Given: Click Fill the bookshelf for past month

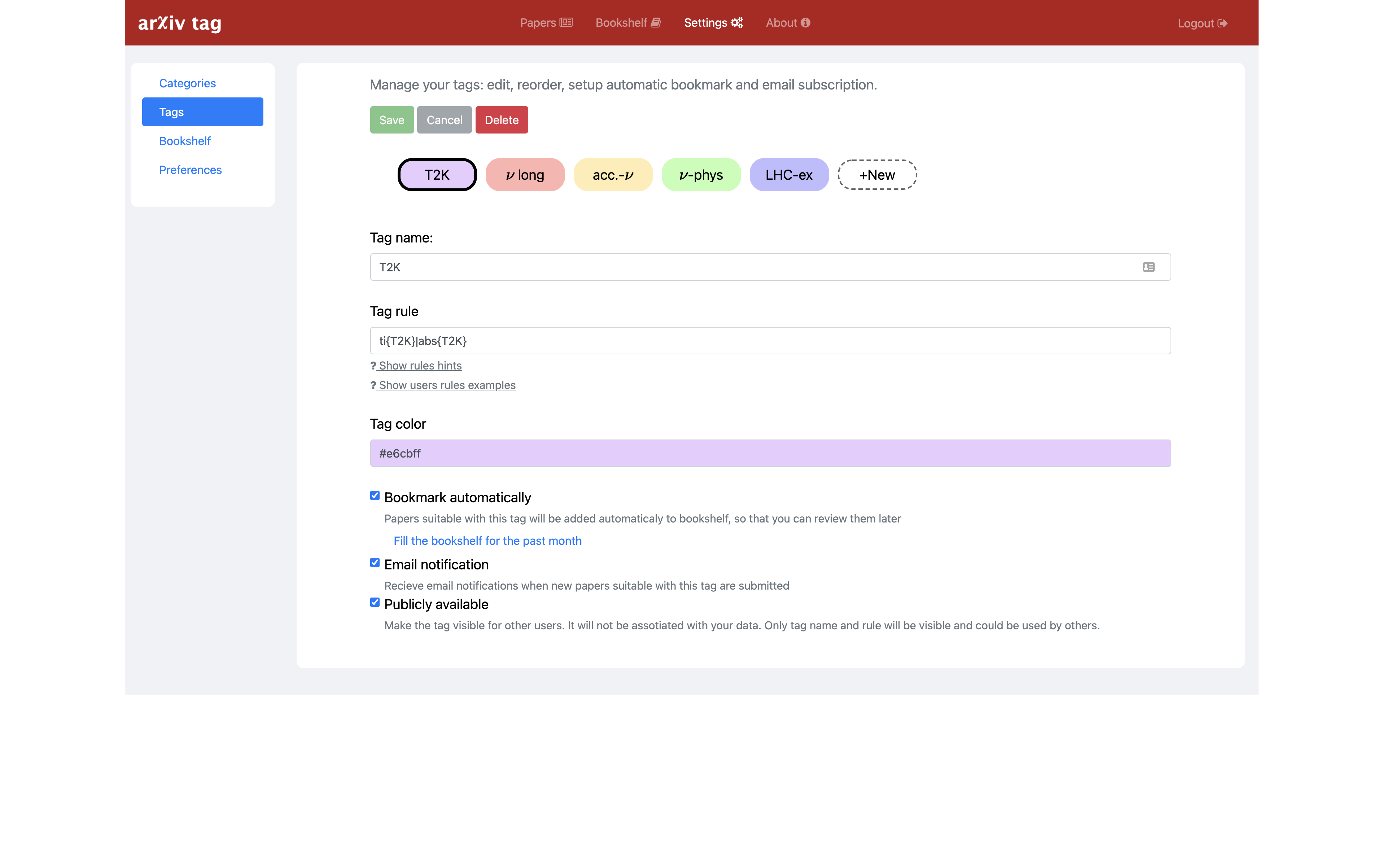Looking at the screenshot, I should click(487, 541).
